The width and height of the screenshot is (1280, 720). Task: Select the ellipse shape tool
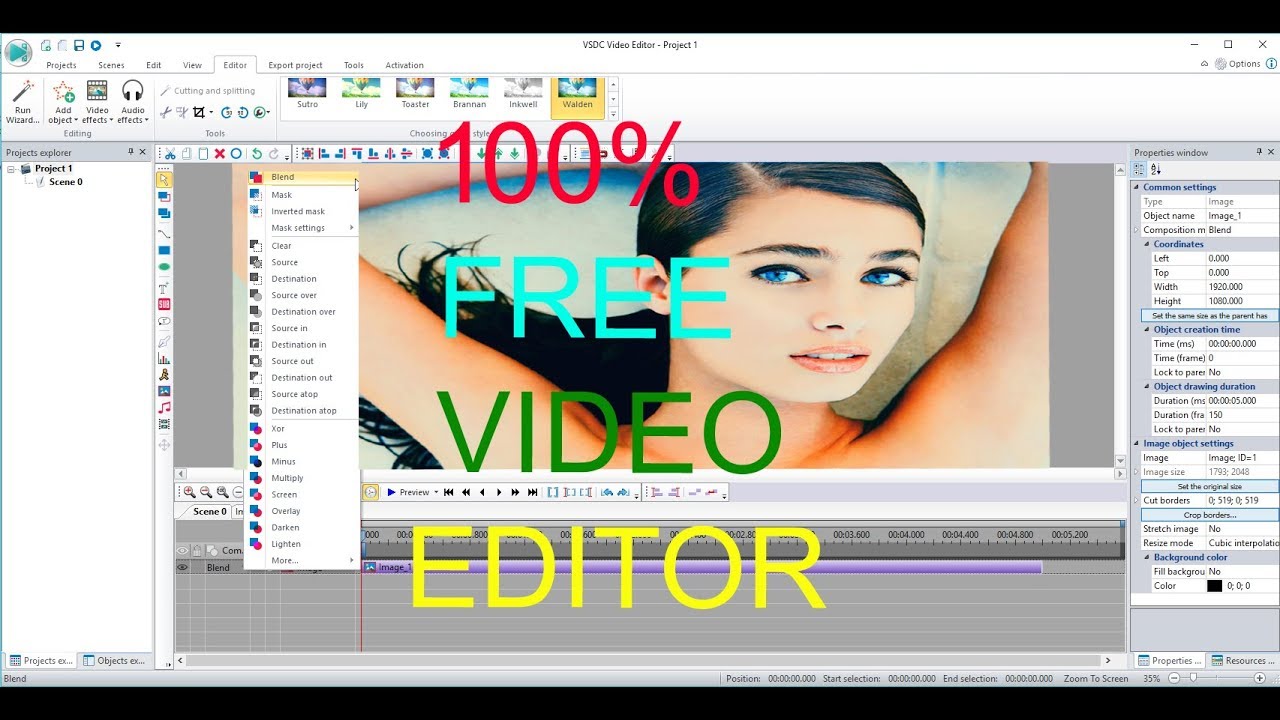[x=164, y=267]
